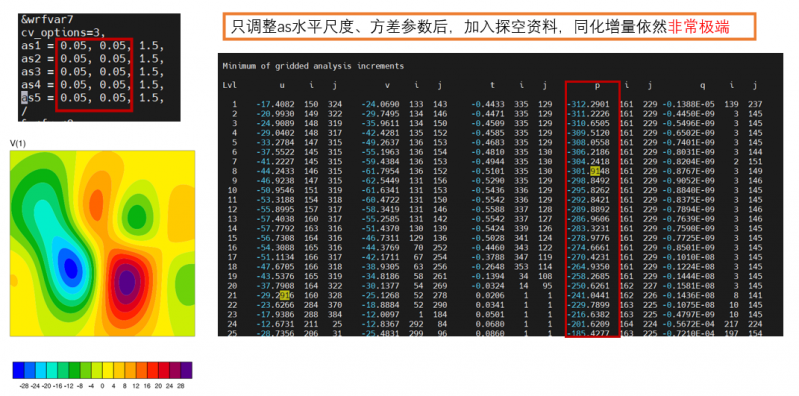Click the orange-bordered Chinese title box
Image resolution: width=799 pixels, height=396 pixels.
pos(489,27)
